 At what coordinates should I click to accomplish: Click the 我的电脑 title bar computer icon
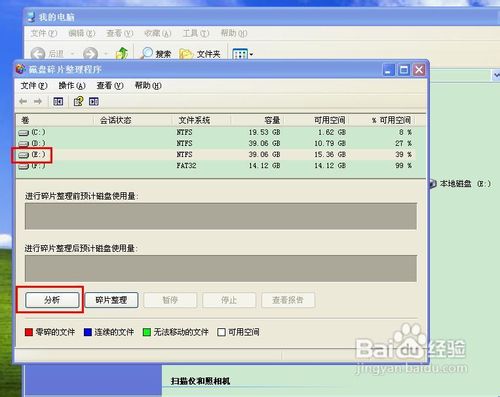point(31,17)
